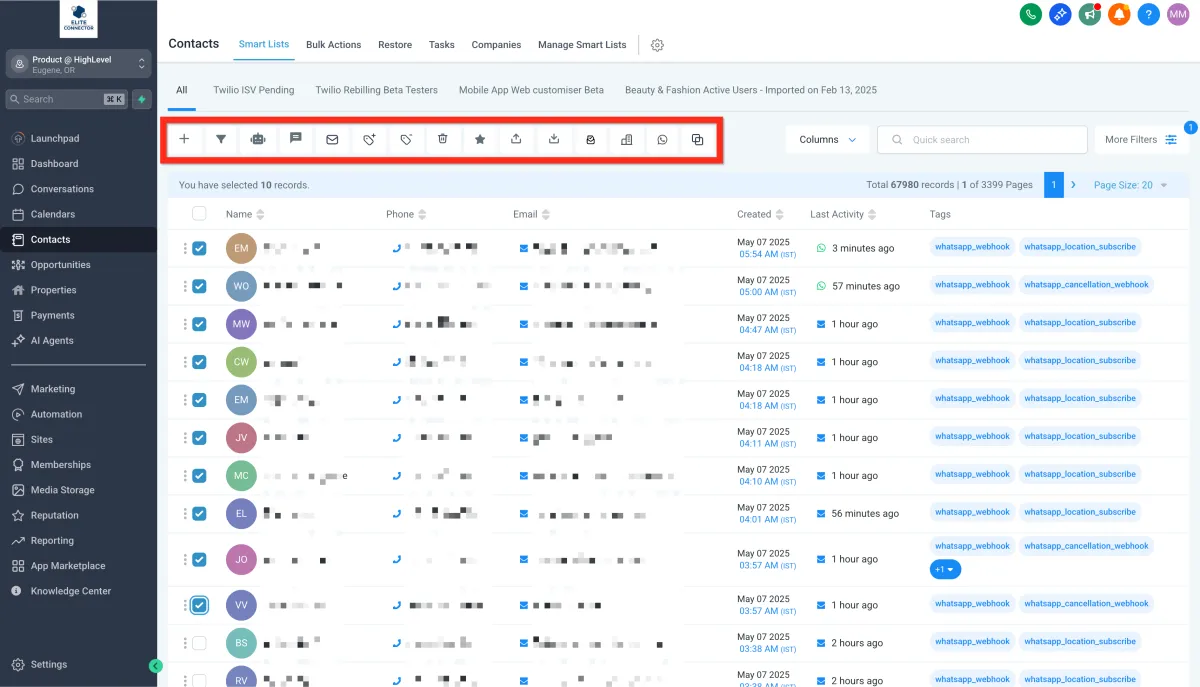Open the Manage Smart Lists tab
This screenshot has width=1200, height=687.
[582, 45]
